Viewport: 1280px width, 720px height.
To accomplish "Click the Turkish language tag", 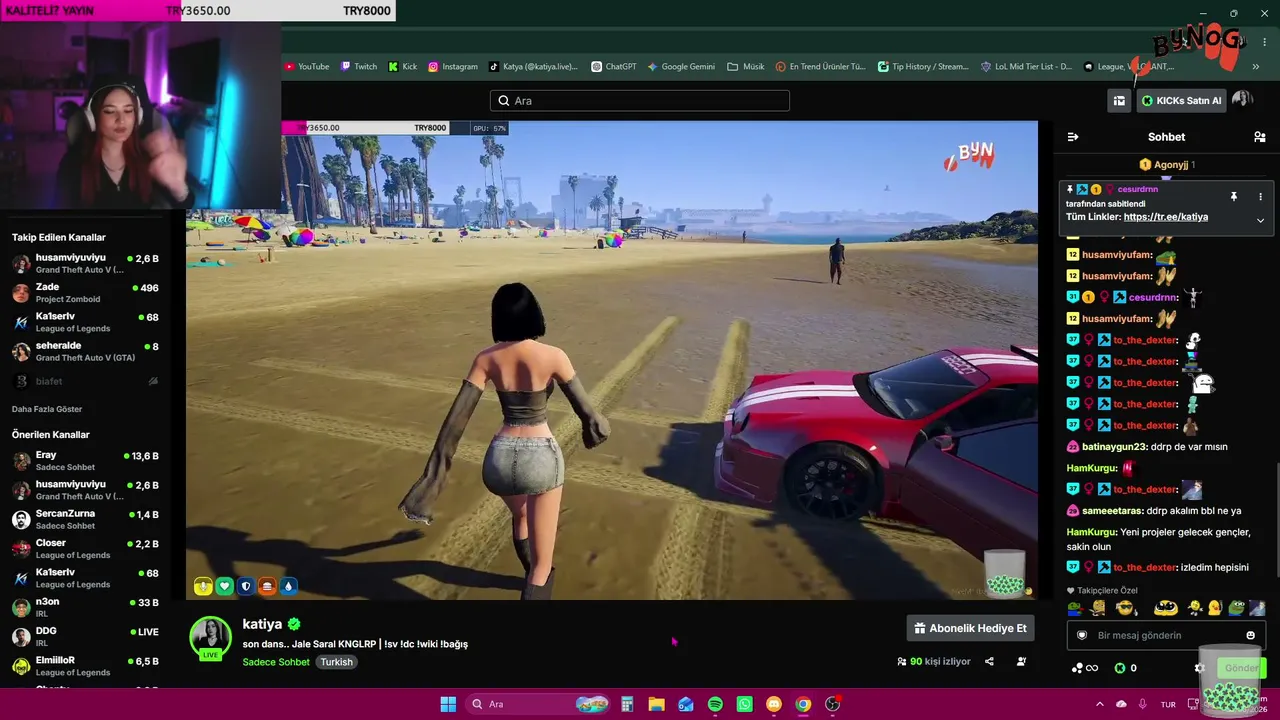I will point(337,662).
